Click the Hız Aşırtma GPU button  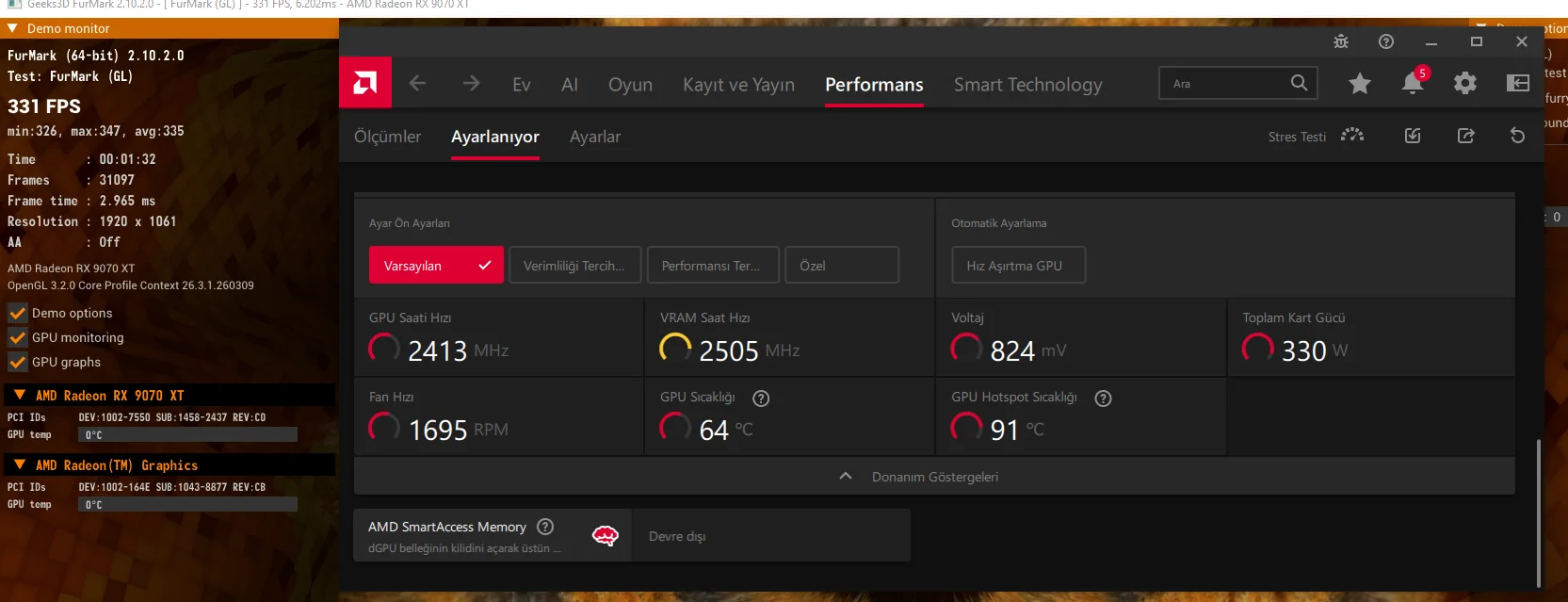click(x=1019, y=265)
